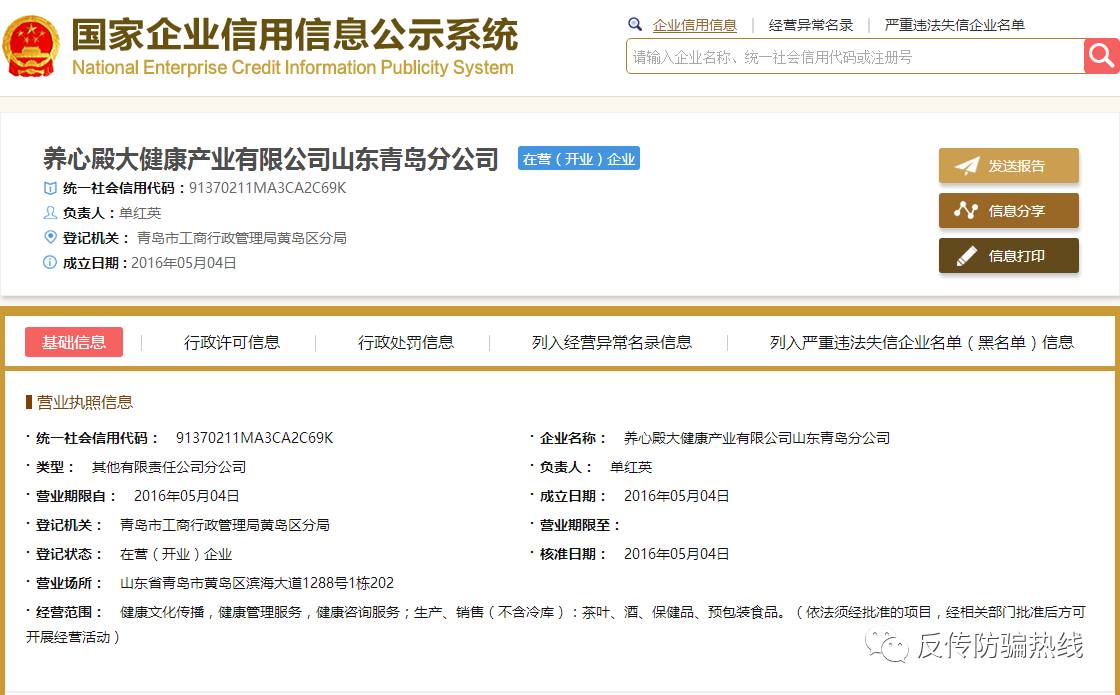Click the license-section 成立日期 value 2016年05月04日
Viewport: 1120px width, 695px height.
click(x=676, y=496)
